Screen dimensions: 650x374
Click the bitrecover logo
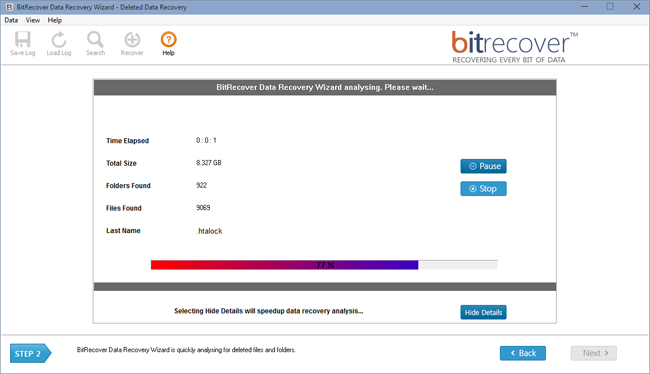tap(514, 47)
